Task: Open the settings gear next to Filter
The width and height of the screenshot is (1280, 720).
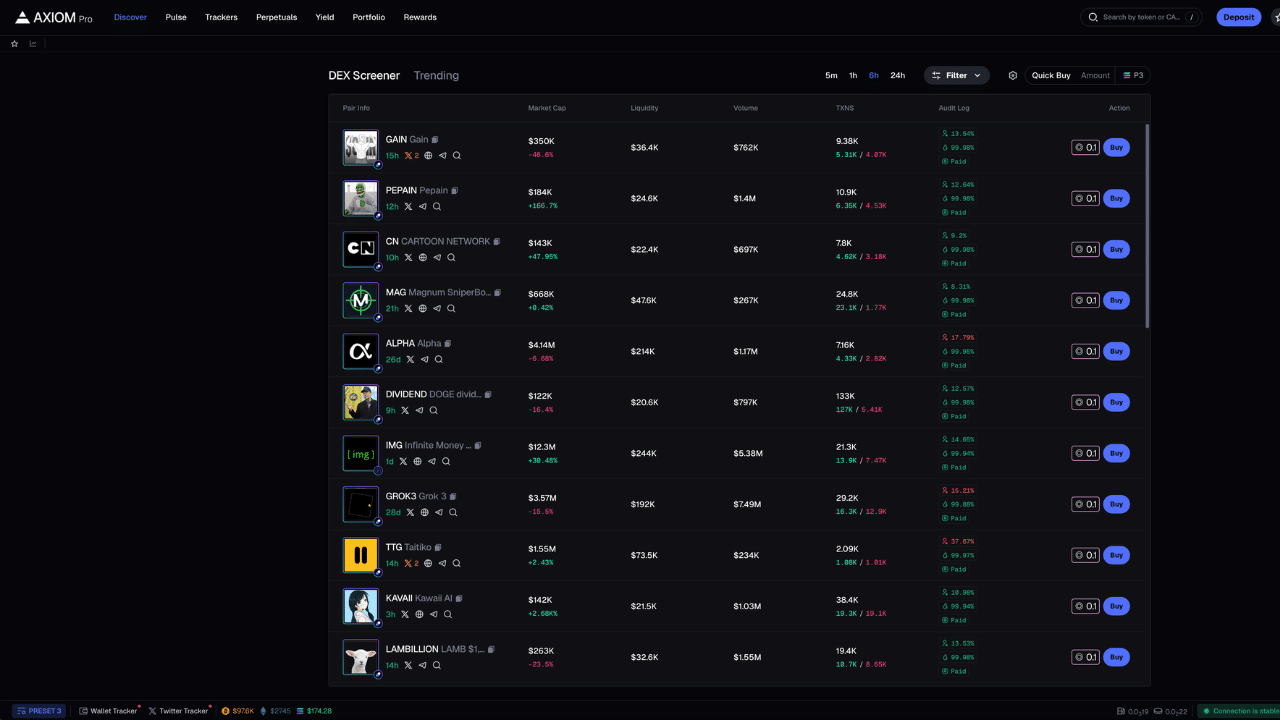Action: pyautogui.click(x=1013, y=75)
